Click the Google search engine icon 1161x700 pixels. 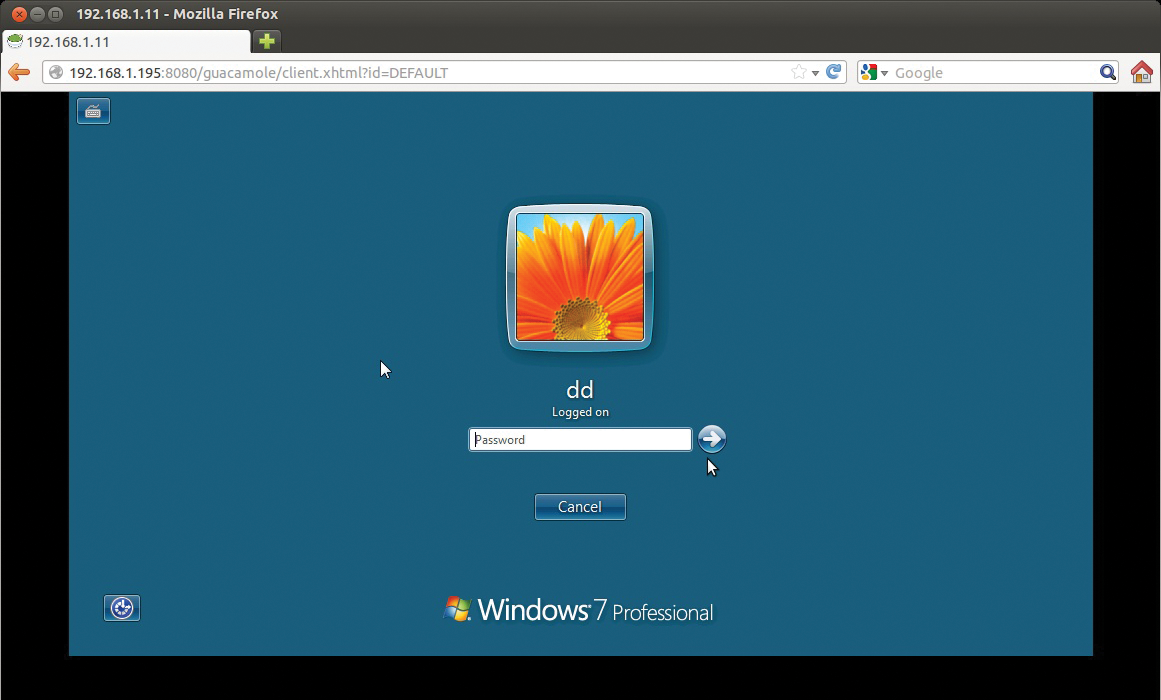pos(869,72)
